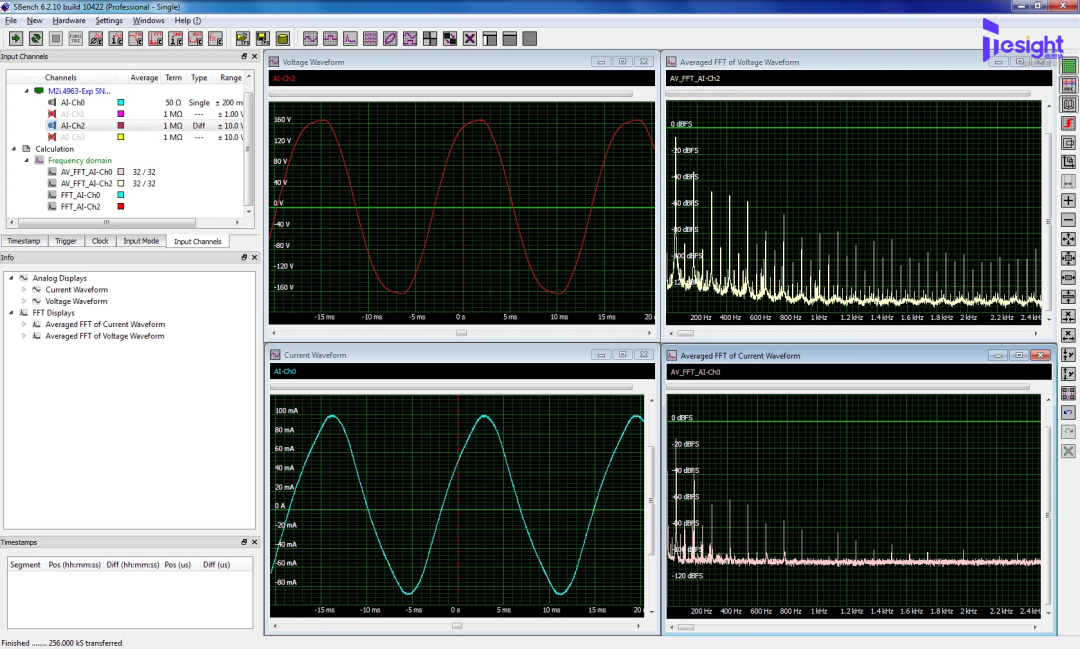Click the Range column header
The width and height of the screenshot is (1080, 649).
click(x=231, y=78)
